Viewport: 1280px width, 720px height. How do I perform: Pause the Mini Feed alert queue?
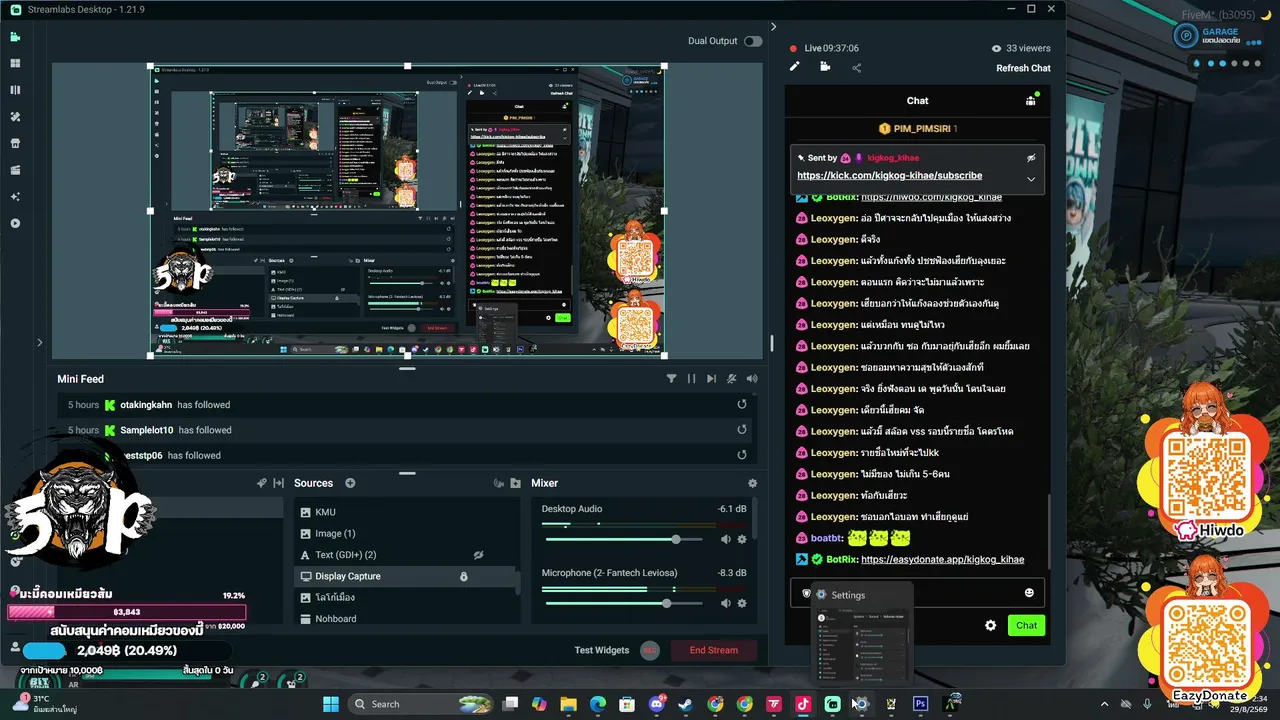coord(691,379)
